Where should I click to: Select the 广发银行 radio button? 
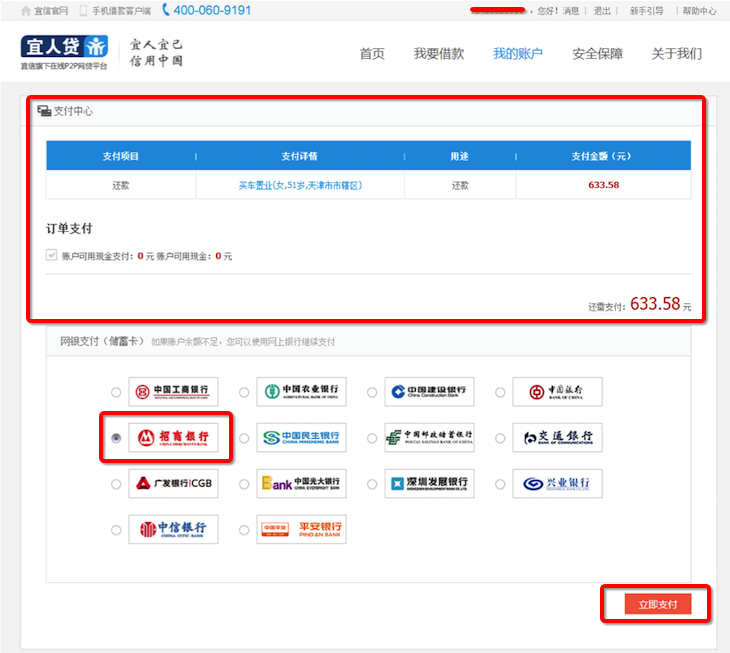[x=116, y=484]
